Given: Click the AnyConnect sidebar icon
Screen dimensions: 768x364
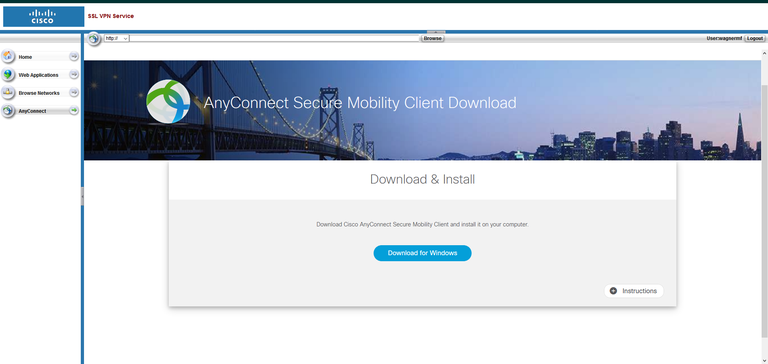Looking at the screenshot, I should (x=8, y=111).
